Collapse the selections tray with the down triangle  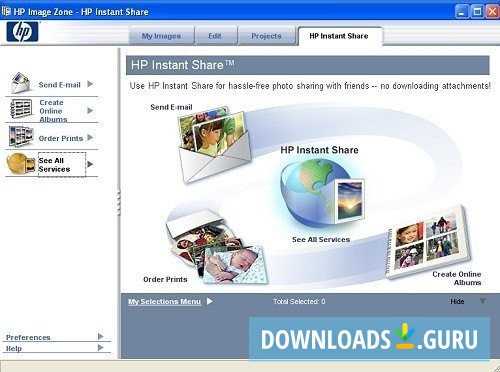[x=482, y=301]
